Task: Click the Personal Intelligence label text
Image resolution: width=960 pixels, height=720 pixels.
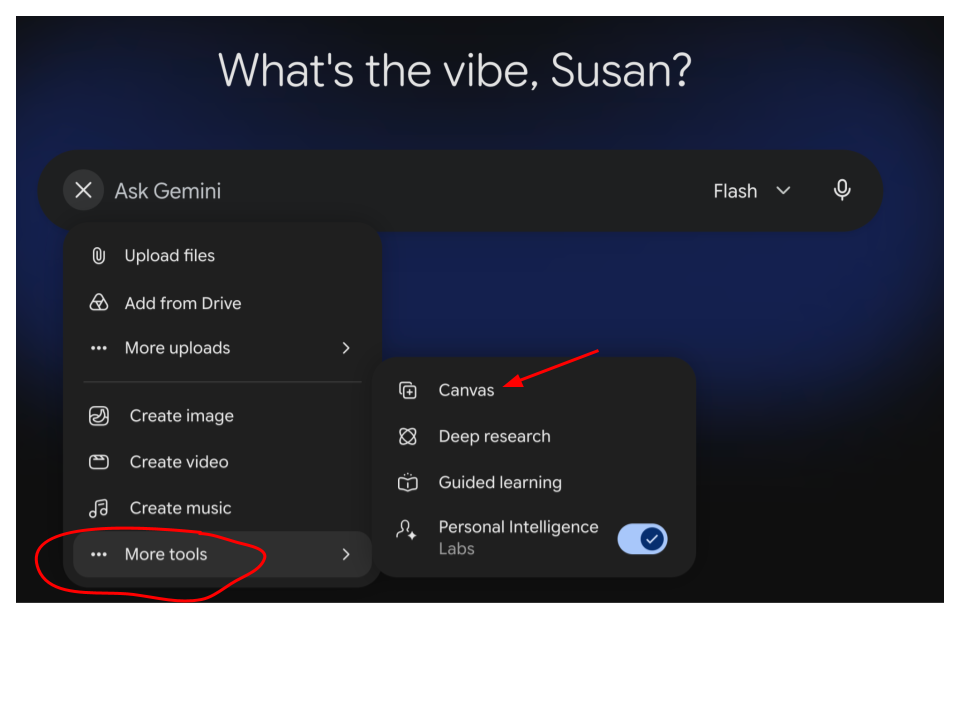Action: click(x=519, y=527)
